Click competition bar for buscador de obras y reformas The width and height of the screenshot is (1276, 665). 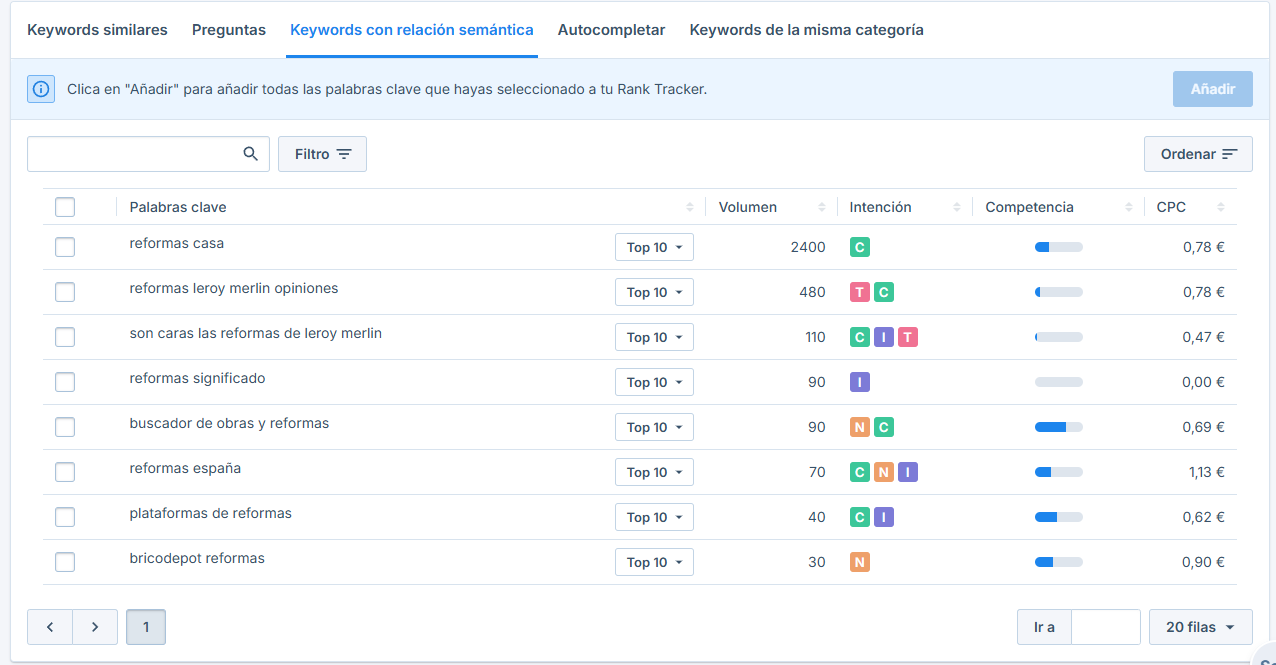pos(1058,427)
